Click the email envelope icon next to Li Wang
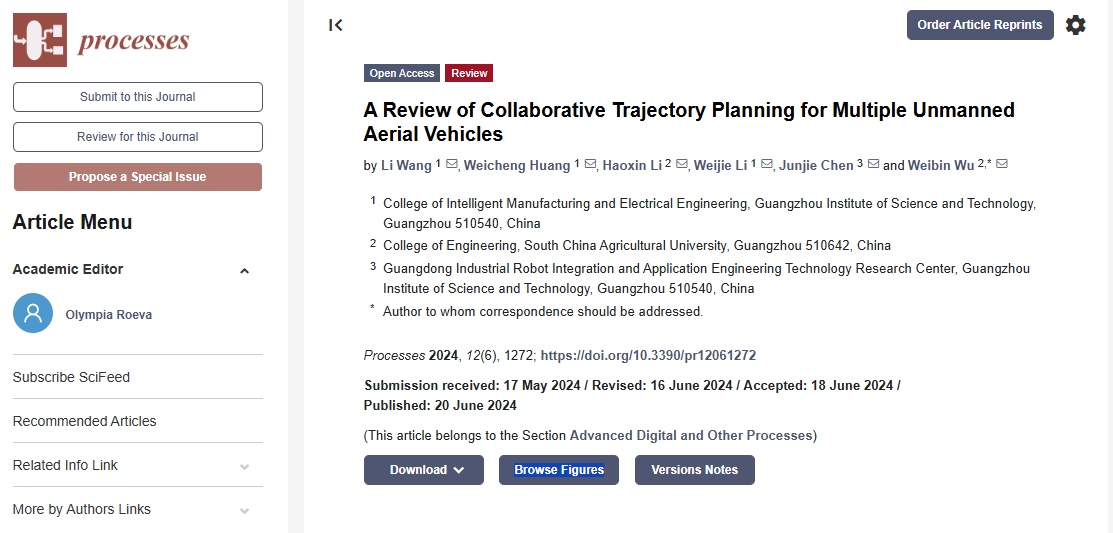The image size is (1113, 533). pyautogui.click(x=451, y=165)
